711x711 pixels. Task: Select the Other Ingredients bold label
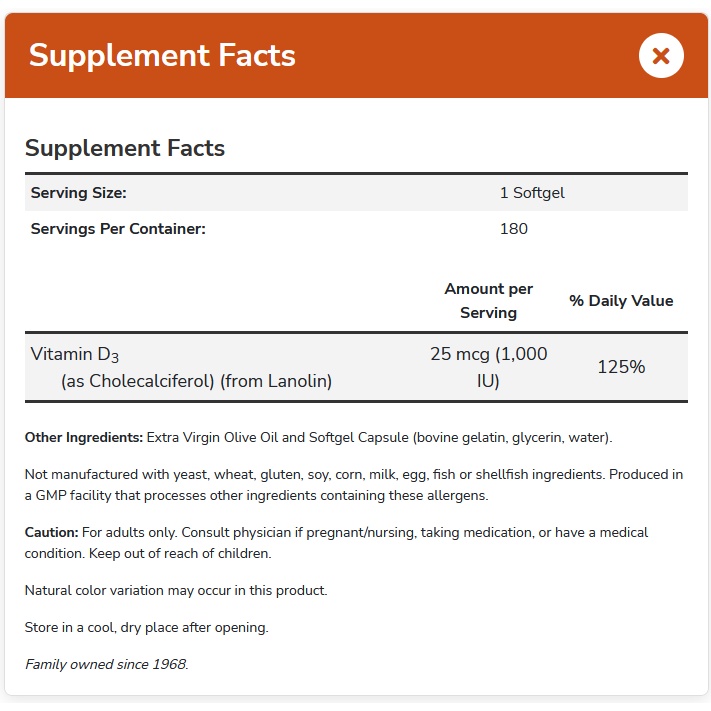[x=84, y=438]
